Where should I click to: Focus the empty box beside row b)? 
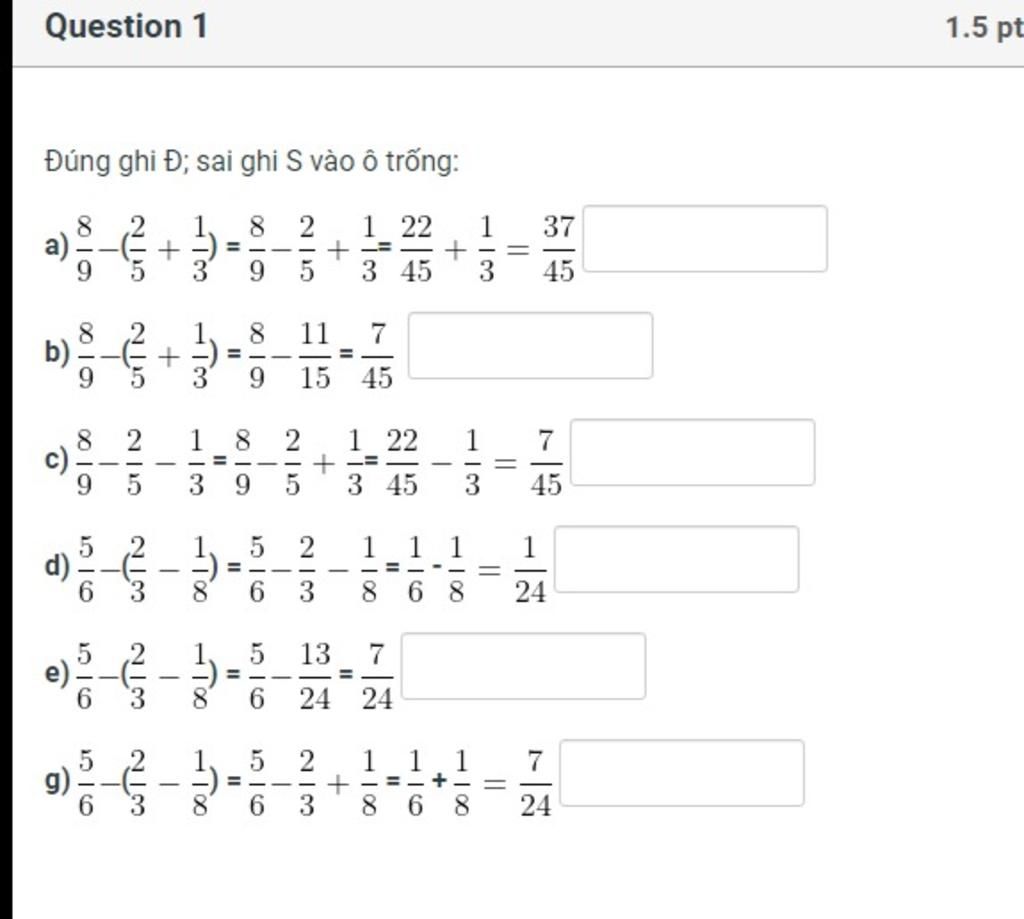[x=530, y=346]
